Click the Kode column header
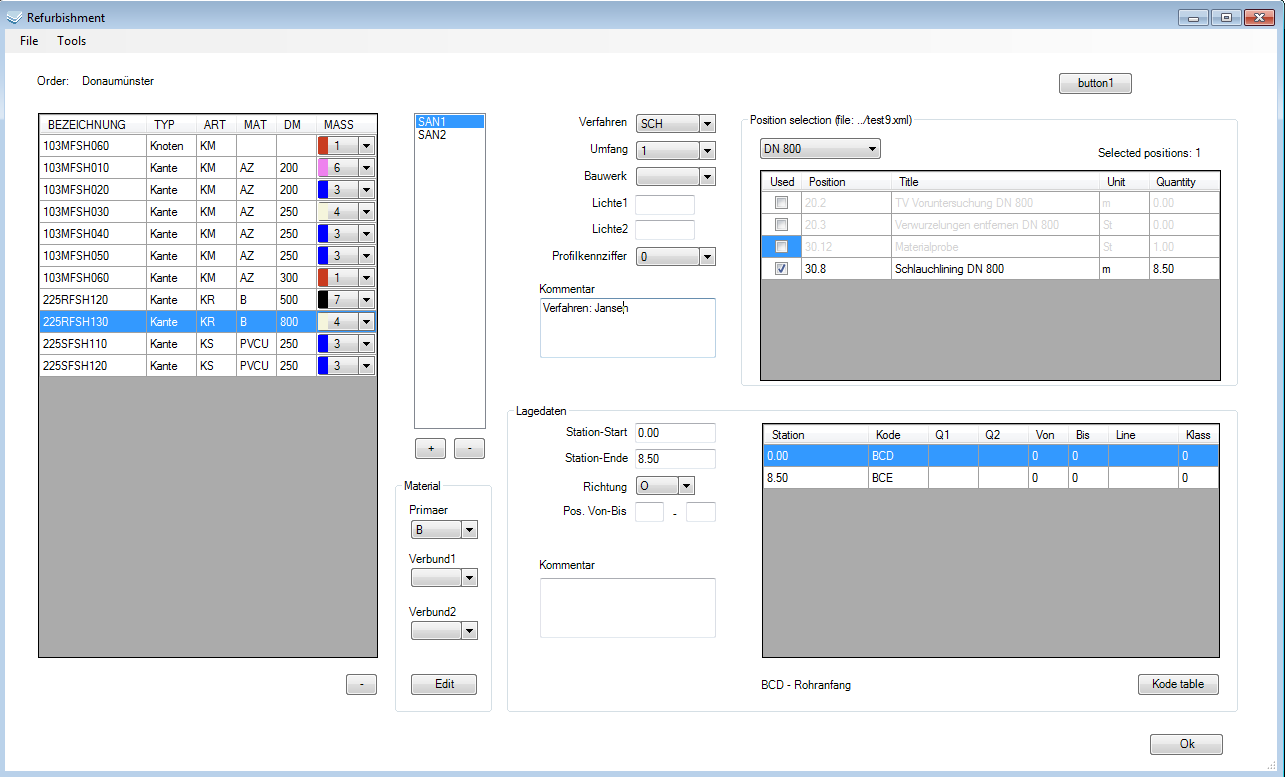The height and width of the screenshot is (777, 1285). [x=898, y=435]
